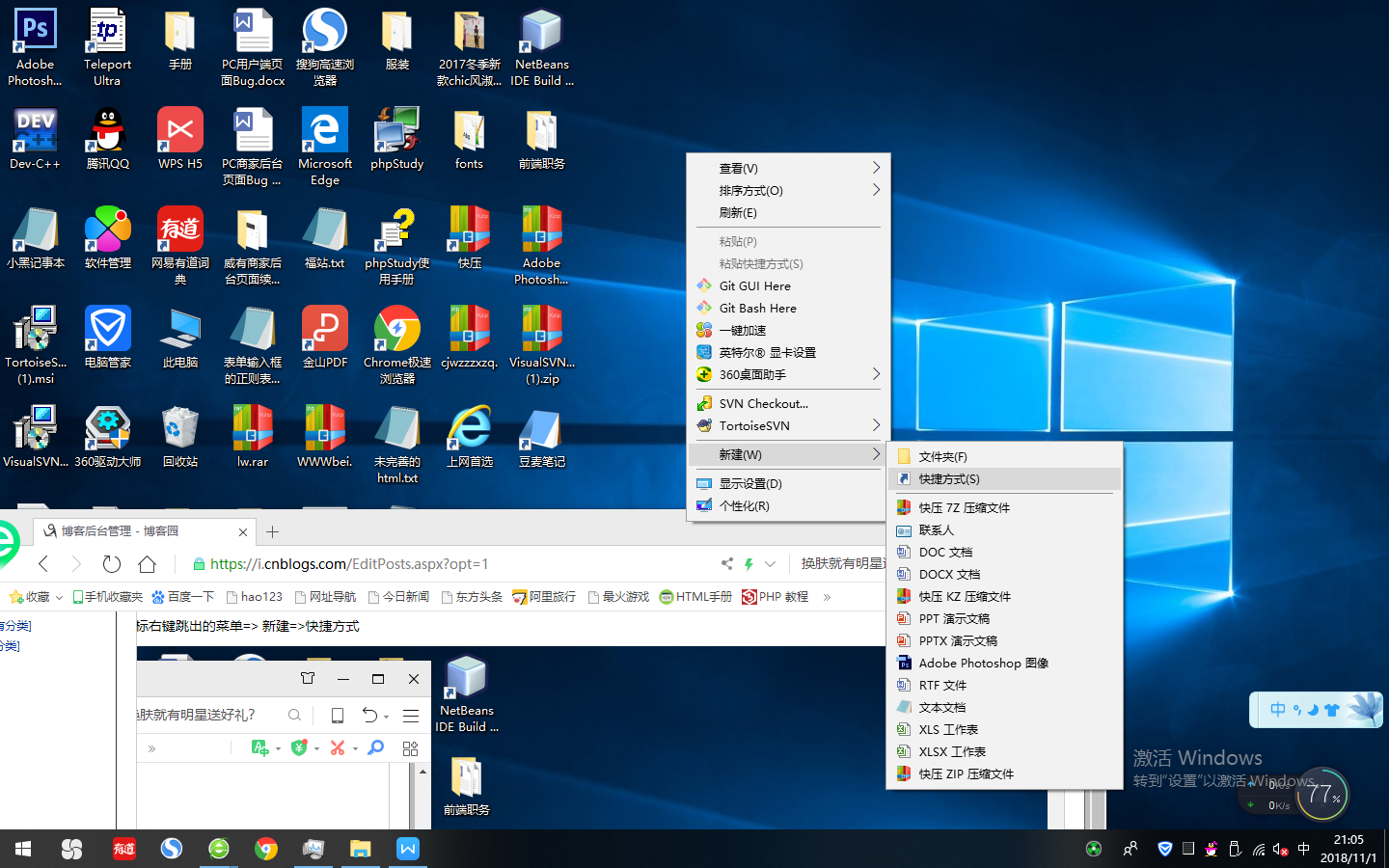This screenshot has height=868, width=1389.
Task: Open 百度一下 bookmark
Action: pos(183,597)
